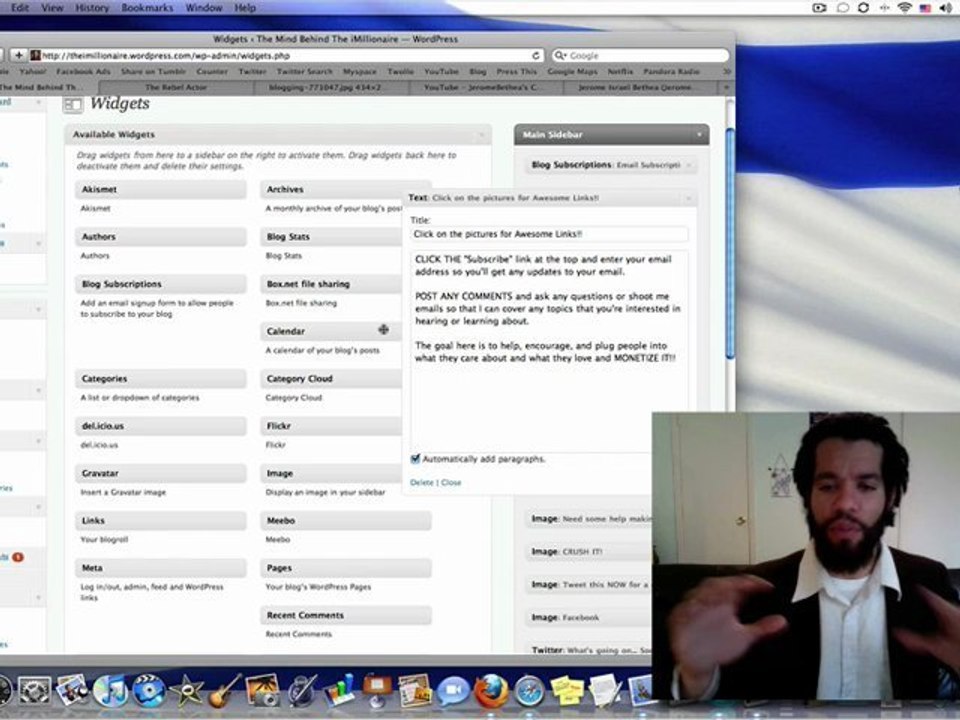Open the Help menu

[245, 8]
